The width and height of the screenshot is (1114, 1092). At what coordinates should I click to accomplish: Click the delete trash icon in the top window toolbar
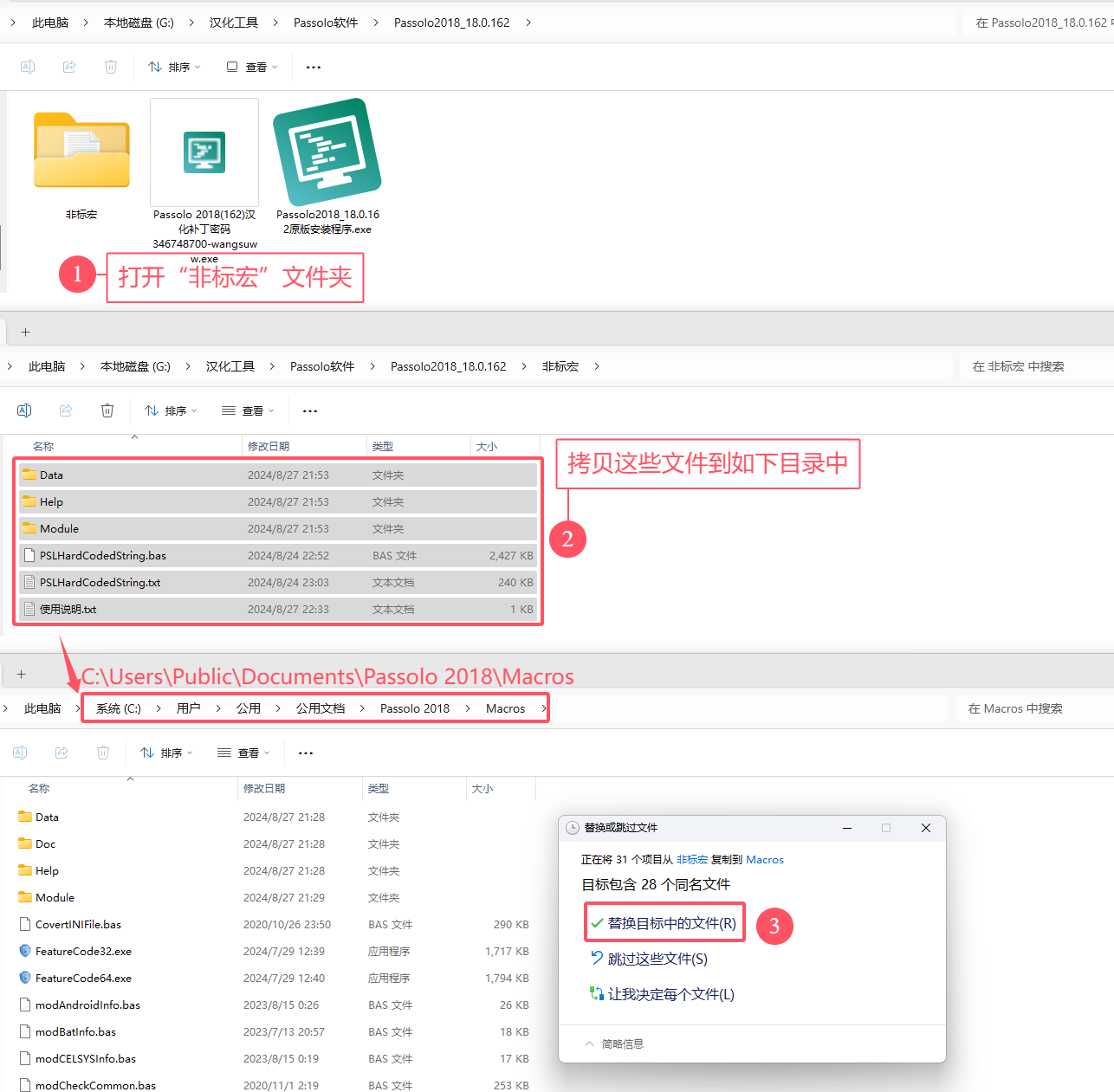111,67
